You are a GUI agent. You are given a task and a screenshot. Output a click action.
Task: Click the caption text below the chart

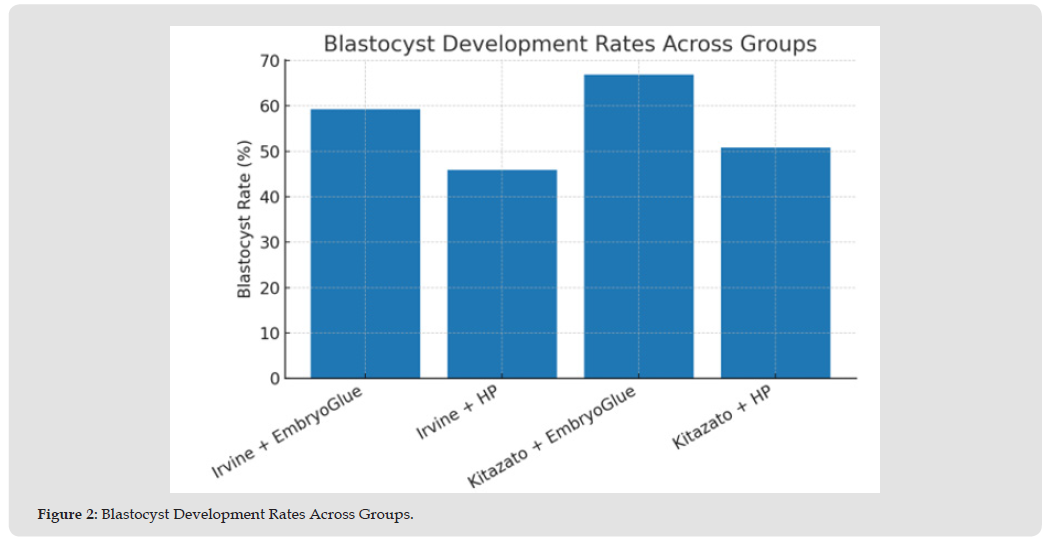coord(256,514)
